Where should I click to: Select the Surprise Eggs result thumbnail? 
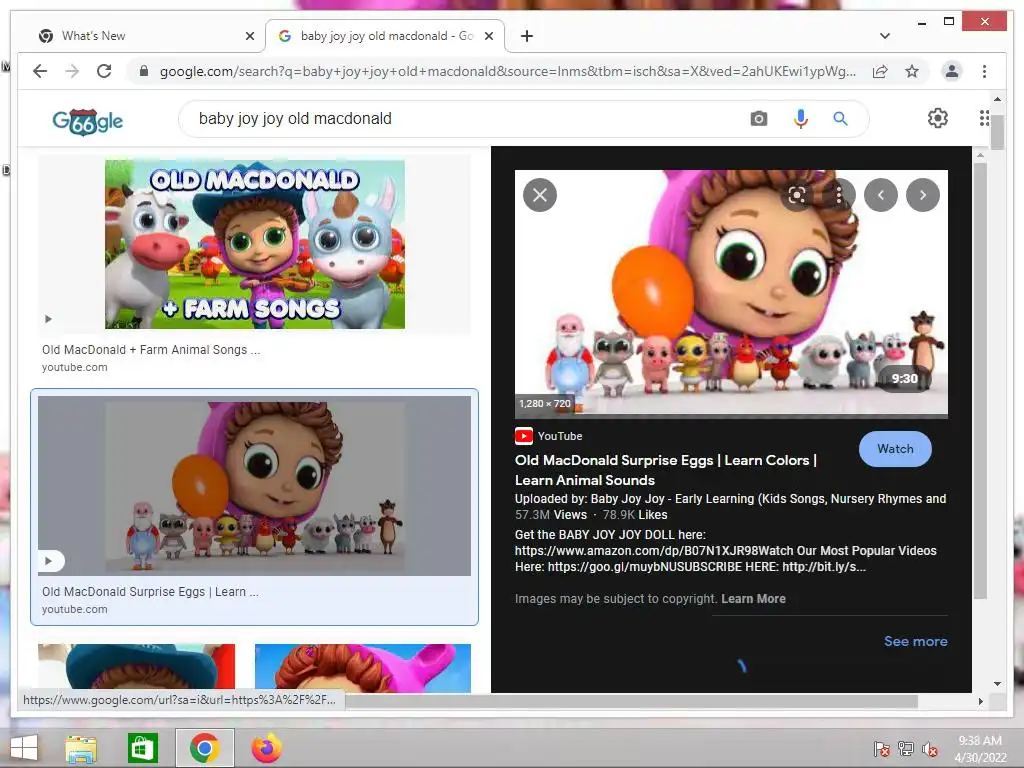click(254, 486)
